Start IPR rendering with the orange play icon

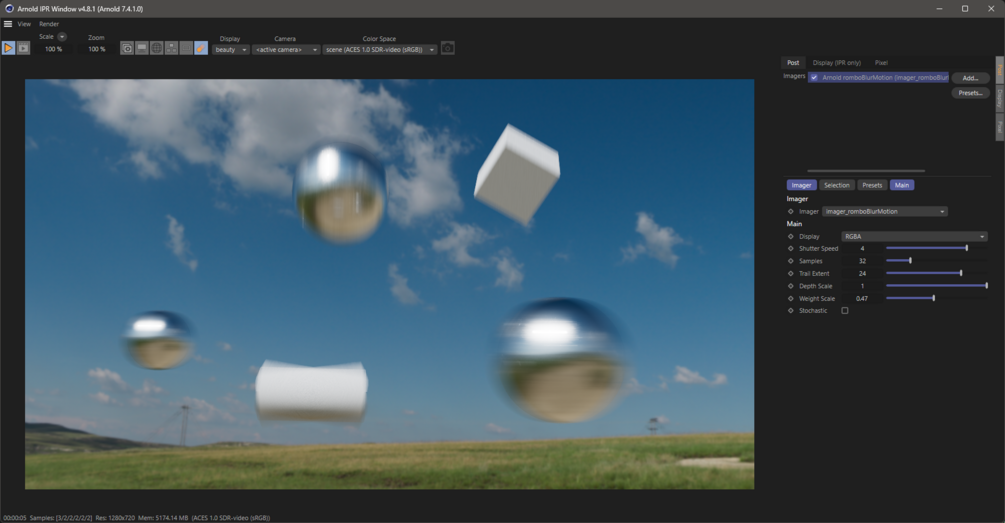(x=8, y=48)
